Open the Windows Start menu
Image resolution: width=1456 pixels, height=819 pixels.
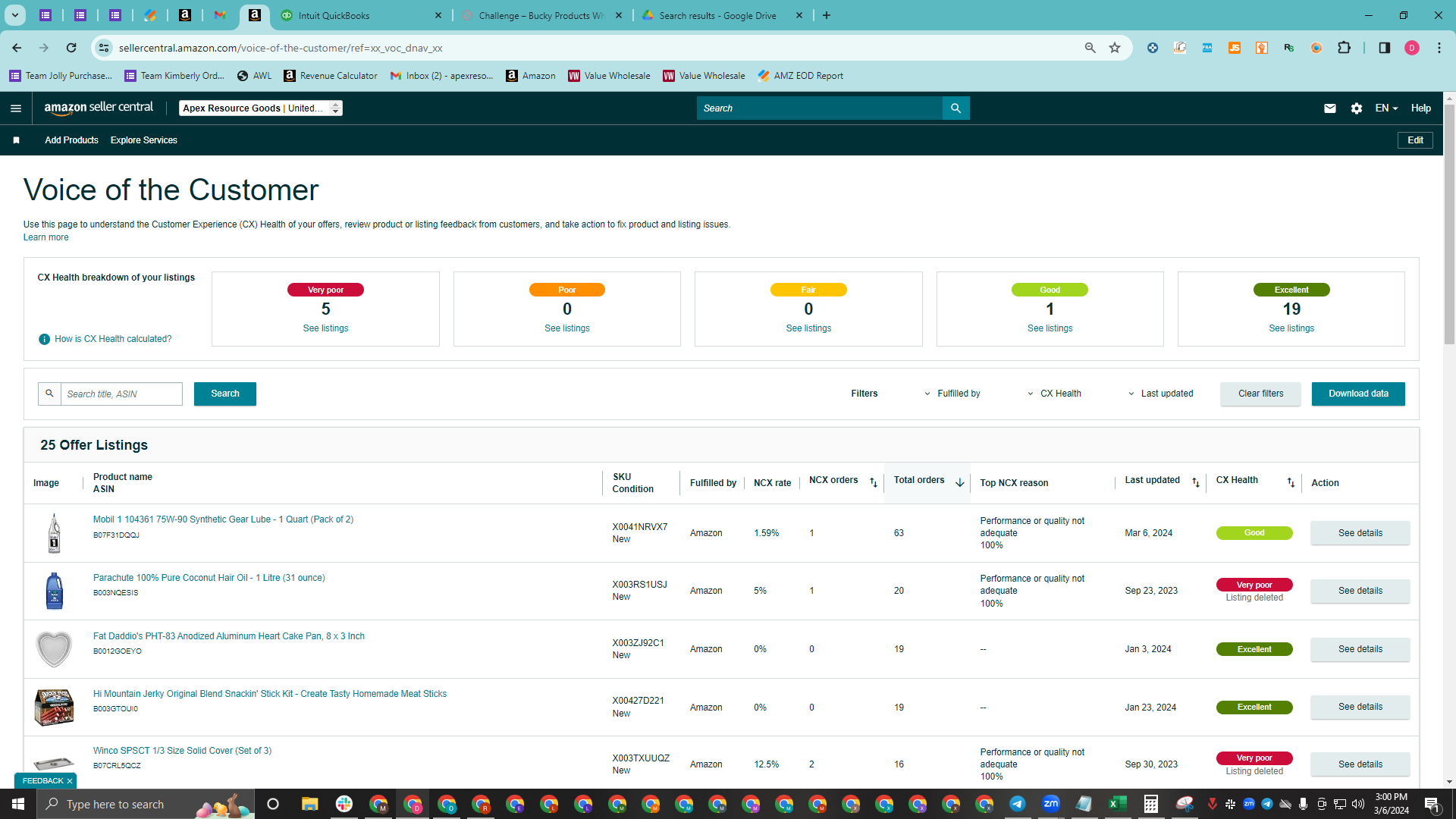click(x=18, y=804)
